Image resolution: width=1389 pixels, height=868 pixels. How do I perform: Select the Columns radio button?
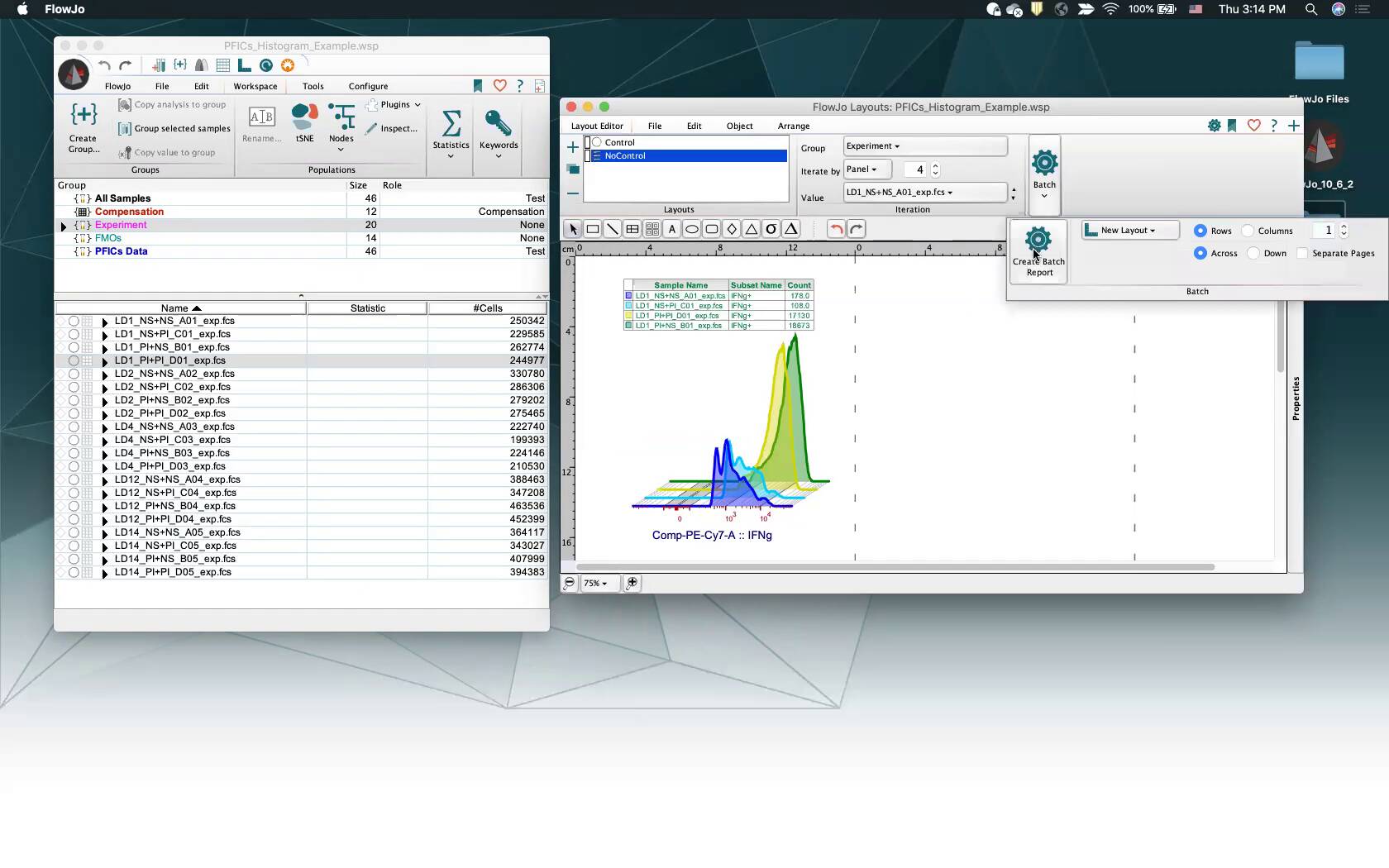pyautogui.click(x=1248, y=231)
